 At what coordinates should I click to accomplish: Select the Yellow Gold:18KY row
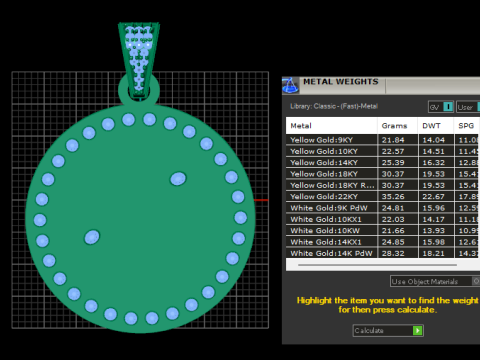(383, 174)
